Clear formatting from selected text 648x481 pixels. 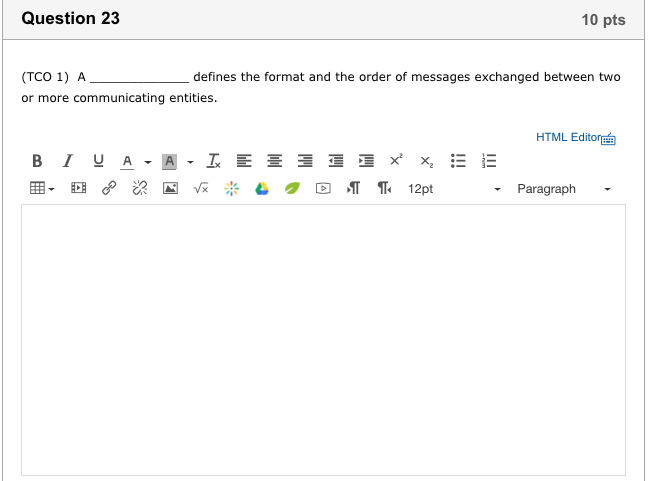click(213, 161)
